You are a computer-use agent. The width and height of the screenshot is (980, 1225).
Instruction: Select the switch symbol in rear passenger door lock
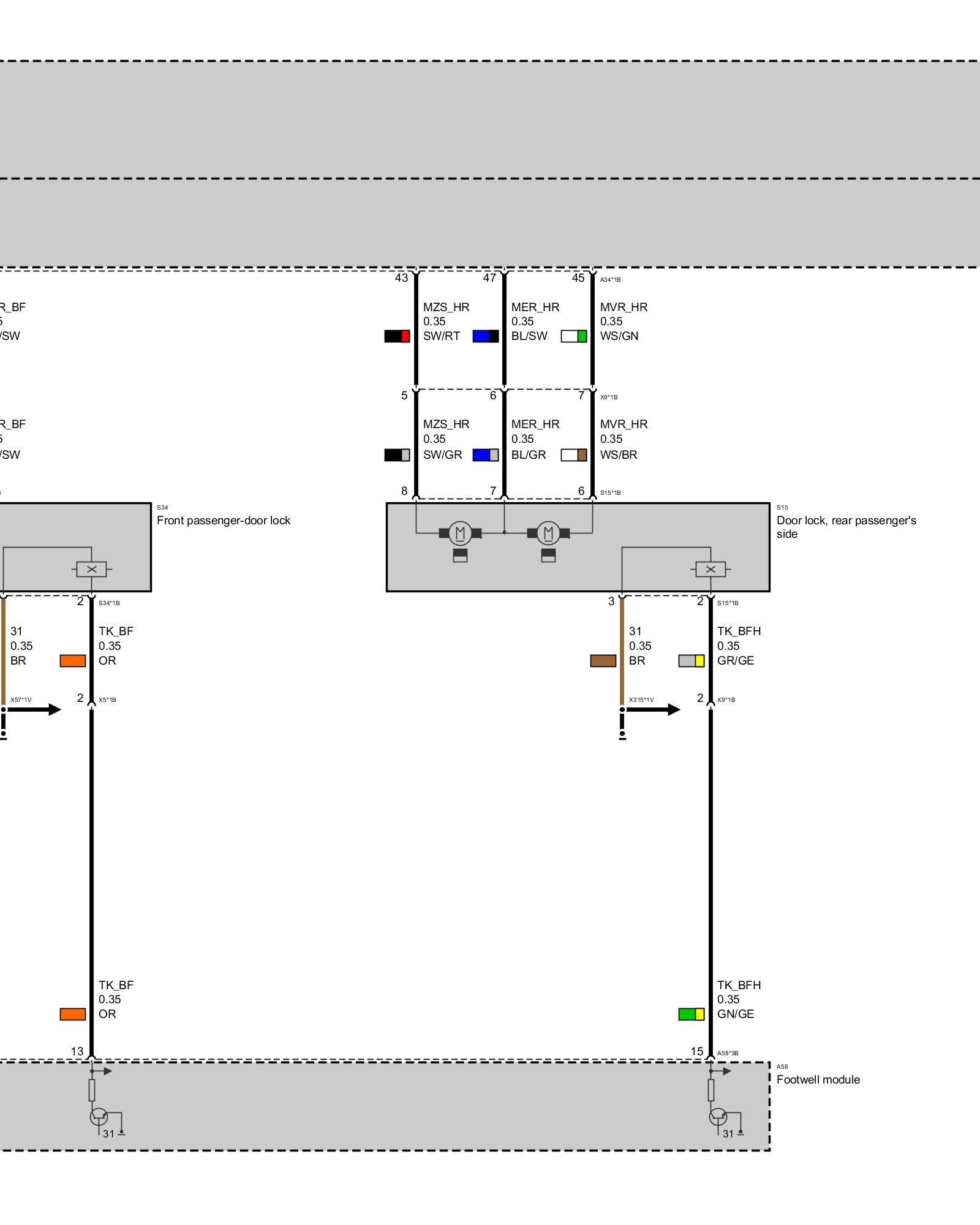[710, 569]
